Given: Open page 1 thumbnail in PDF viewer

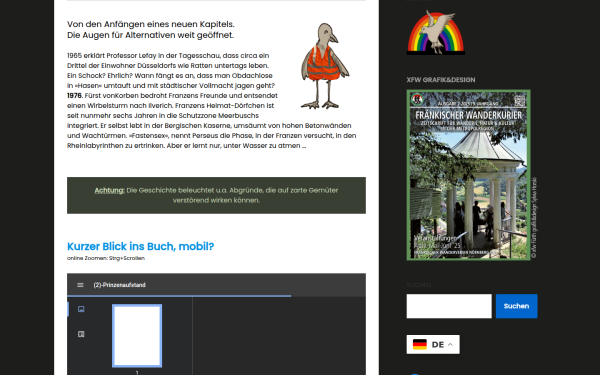Looking at the screenshot, I should tap(137, 336).
